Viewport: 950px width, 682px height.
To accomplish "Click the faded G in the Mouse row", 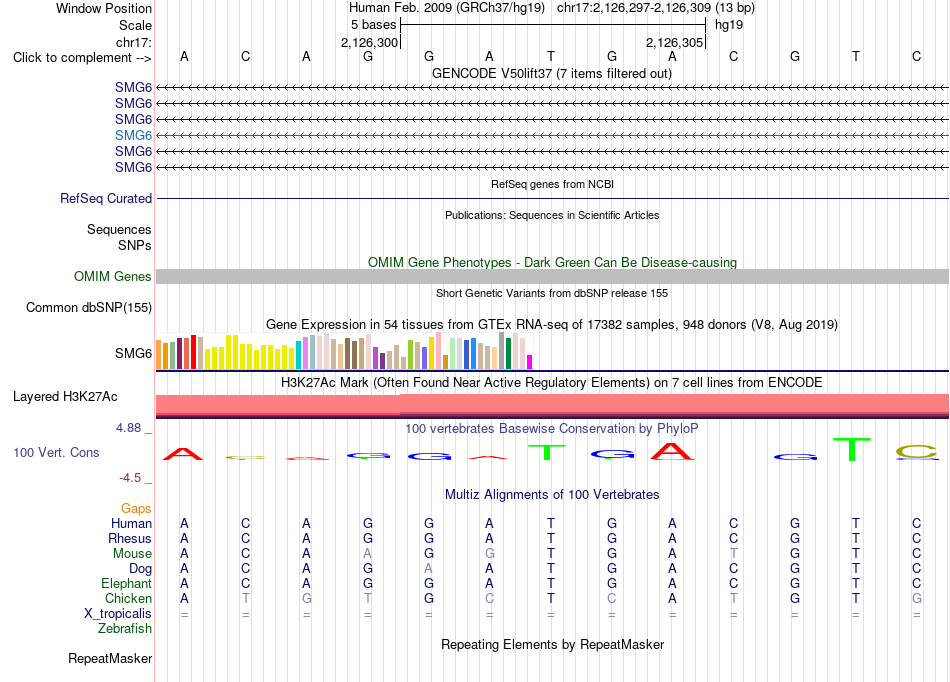I will (x=490, y=554).
